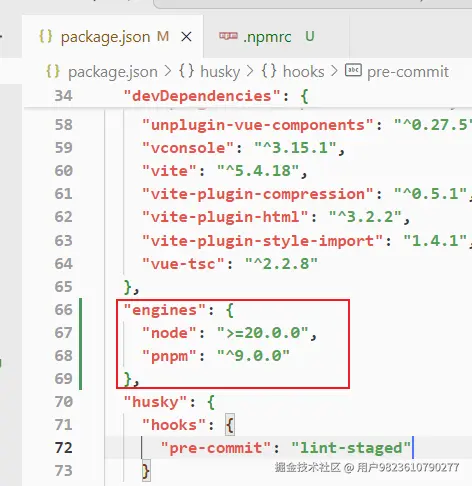This screenshot has height=486, width=472.
Task: Open the pre-commit breadcrumb segment
Action: click(x=408, y=72)
